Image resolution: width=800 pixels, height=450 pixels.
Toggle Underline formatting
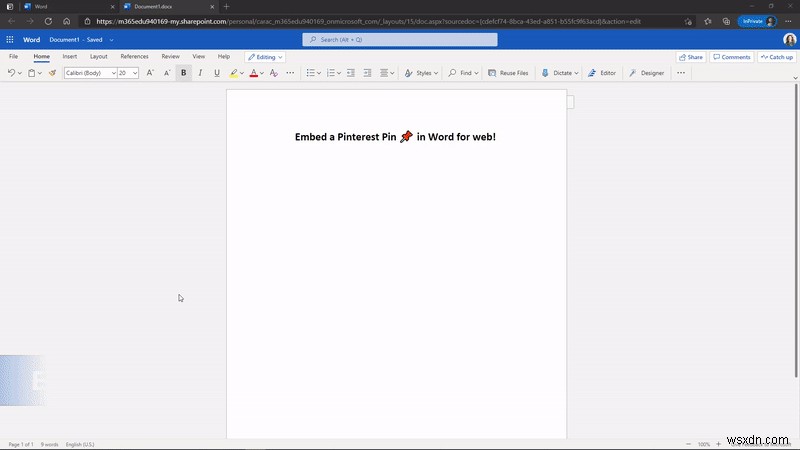[217, 73]
